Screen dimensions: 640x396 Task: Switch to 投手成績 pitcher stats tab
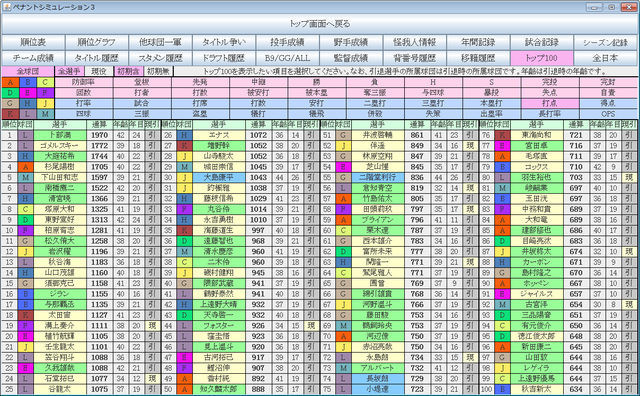click(287, 42)
